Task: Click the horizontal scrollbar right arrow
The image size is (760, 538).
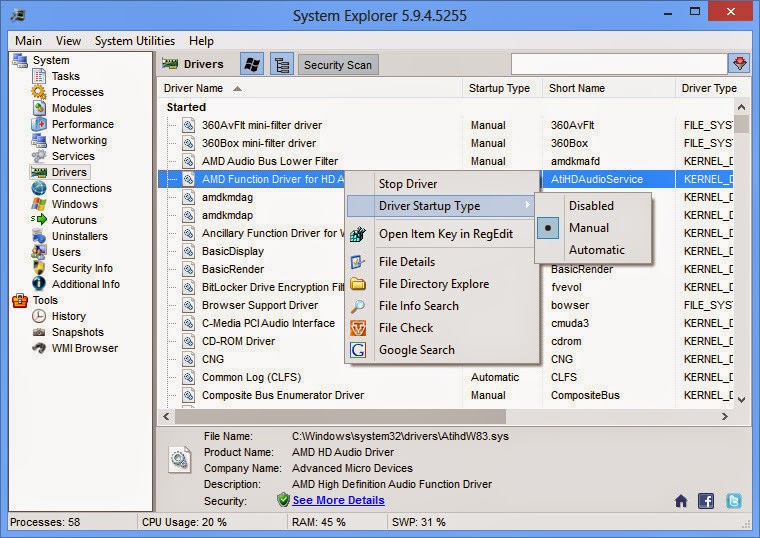Action: point(725,416)
